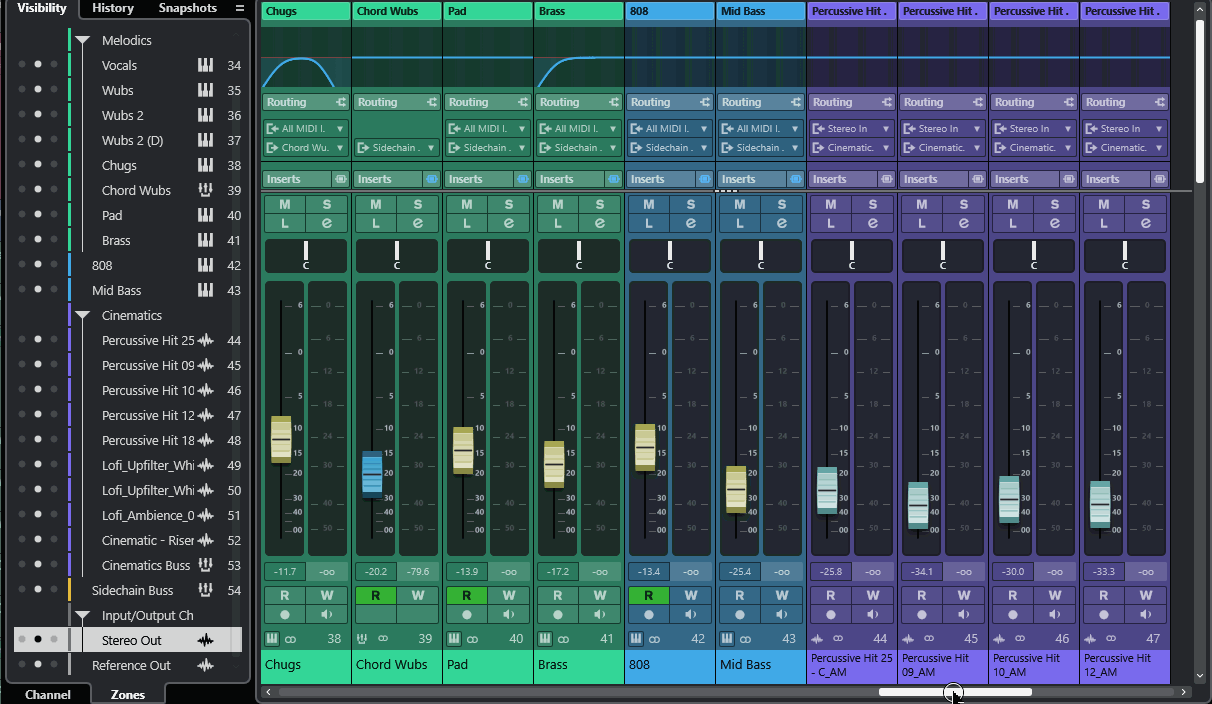The width and height of the screenshot is (1212, 704).
Task: Switch to the History tab
Action: [113, 8]
